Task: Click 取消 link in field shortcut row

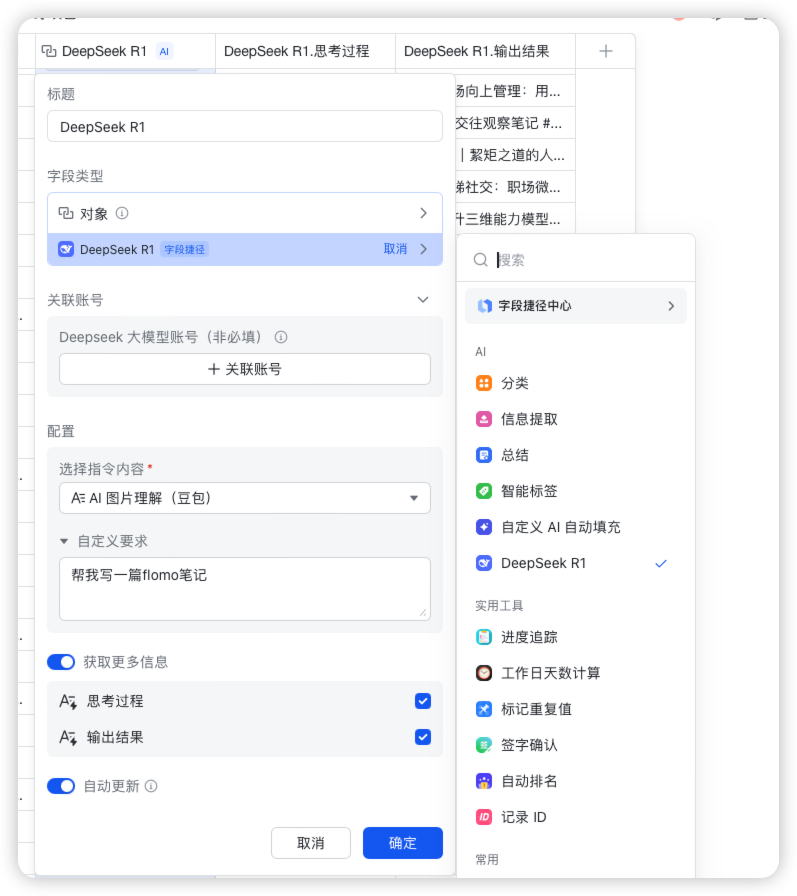Action: point(395,249)
